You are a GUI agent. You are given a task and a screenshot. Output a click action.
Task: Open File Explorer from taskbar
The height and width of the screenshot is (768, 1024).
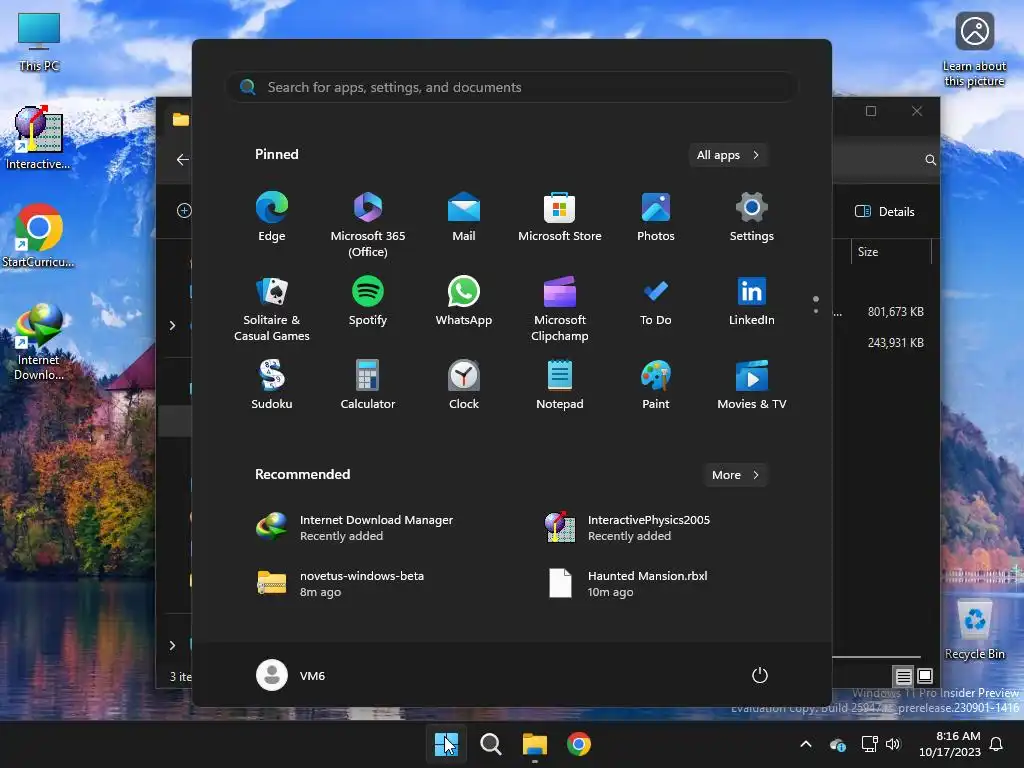tap(535, 744)
